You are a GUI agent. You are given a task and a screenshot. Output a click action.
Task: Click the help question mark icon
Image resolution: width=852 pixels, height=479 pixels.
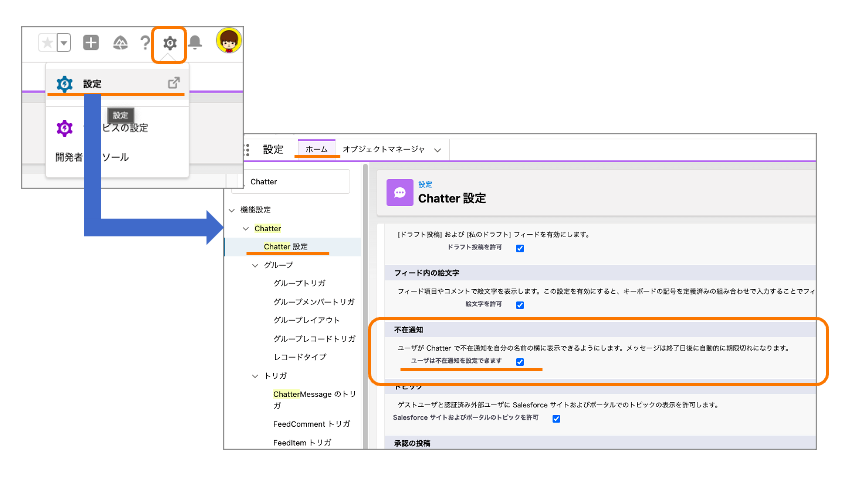coord(145,42)
